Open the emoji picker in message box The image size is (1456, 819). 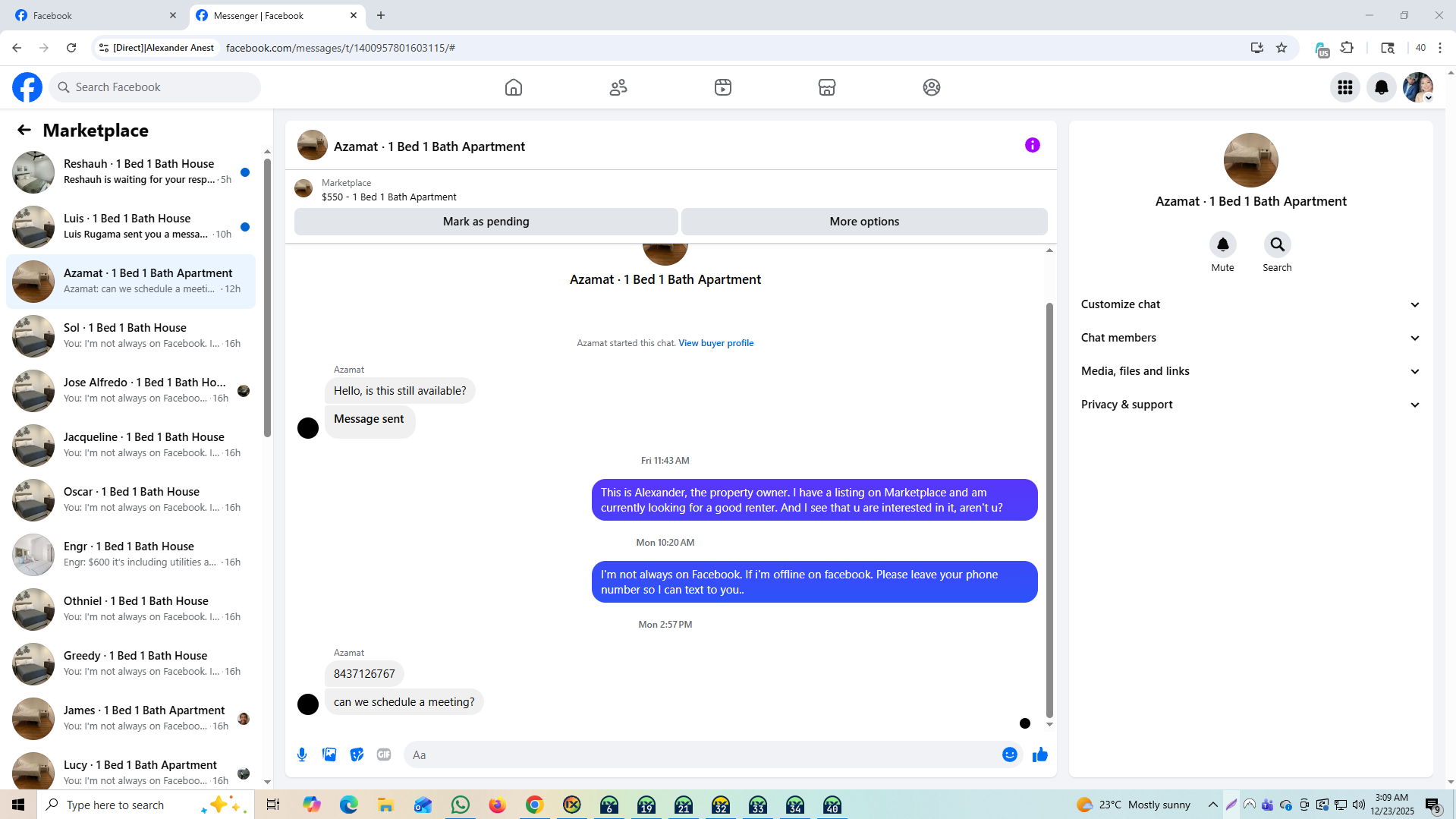[x=1010, y=754]
